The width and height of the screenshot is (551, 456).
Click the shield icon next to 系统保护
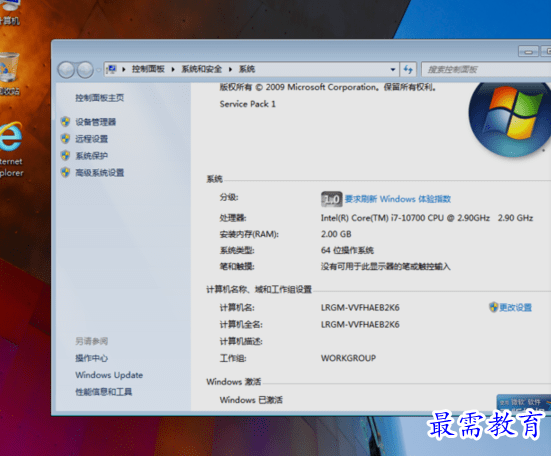pos(65,155)
